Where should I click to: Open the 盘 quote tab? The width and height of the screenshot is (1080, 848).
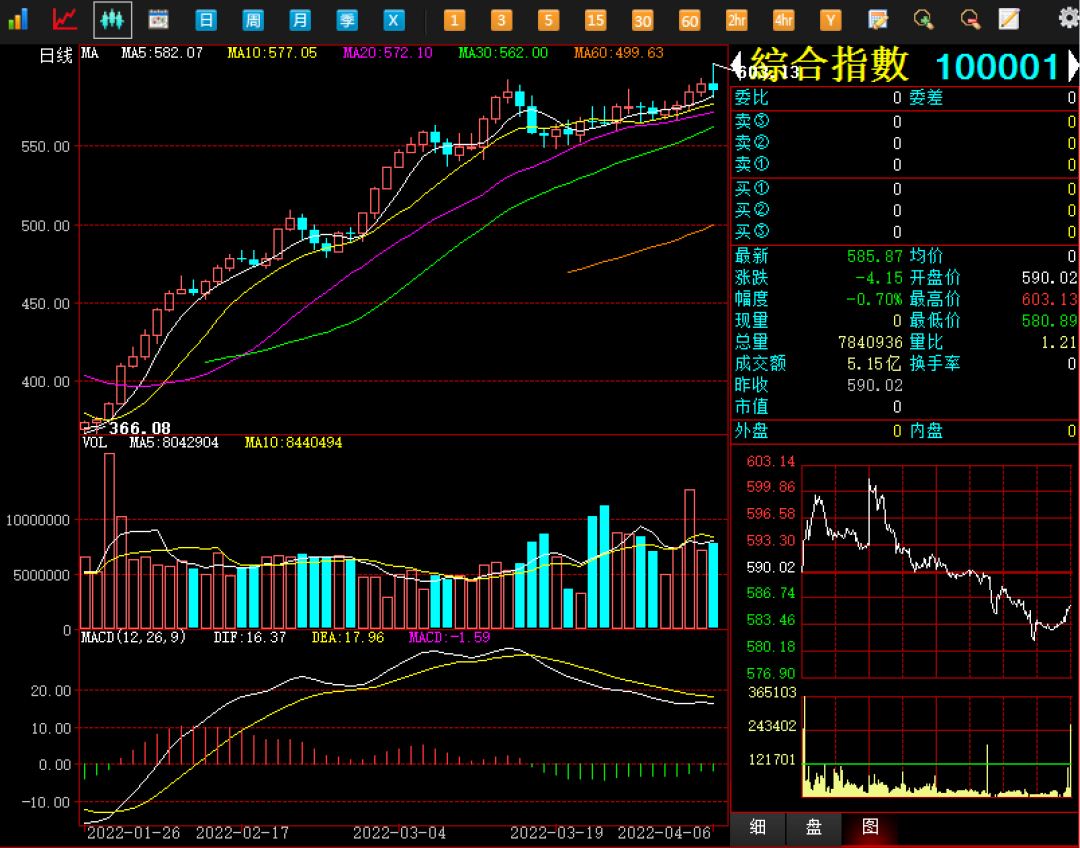coord(813,827)
